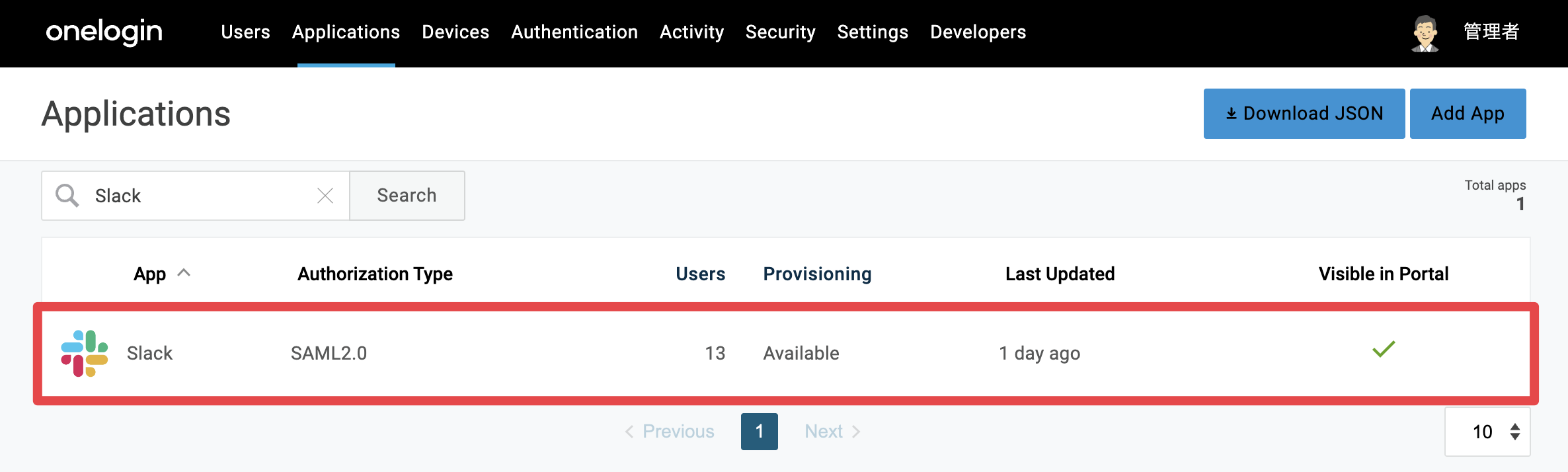
Task: Select page 1 in pagination
Action: [760, 432]
